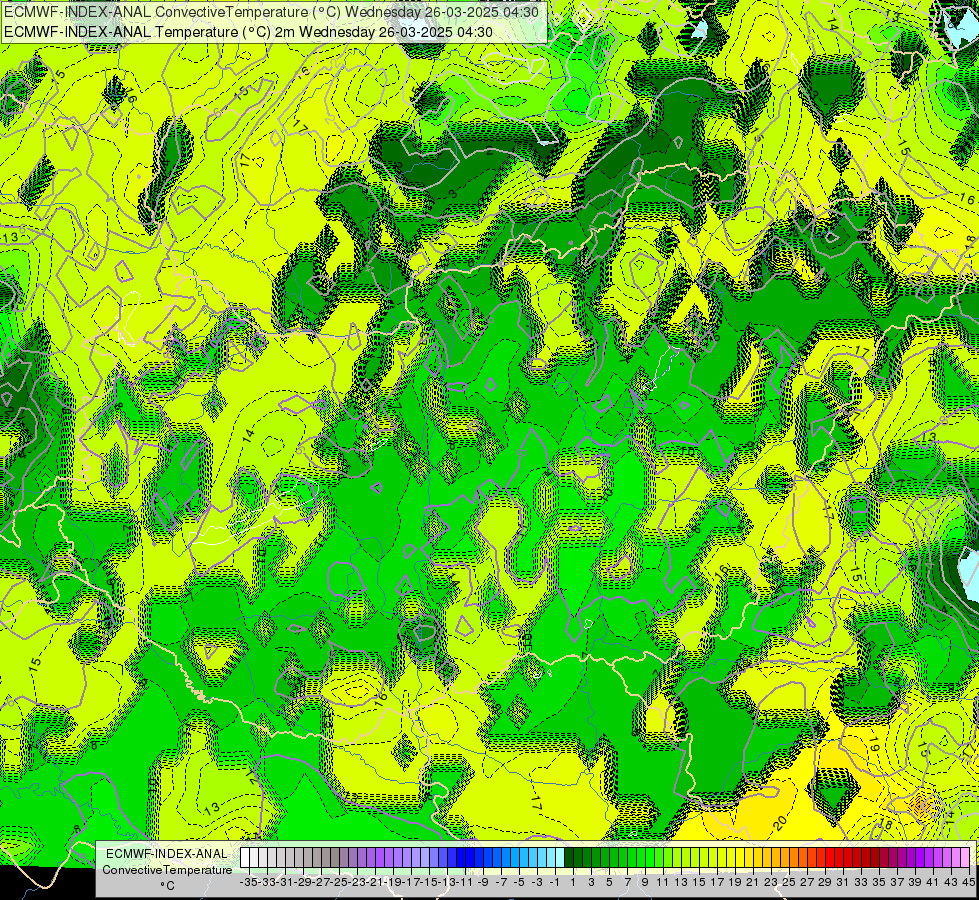Click the 1 value on the legend scale
This screenshot has height=900, width=979.
[x=573, y=882]
